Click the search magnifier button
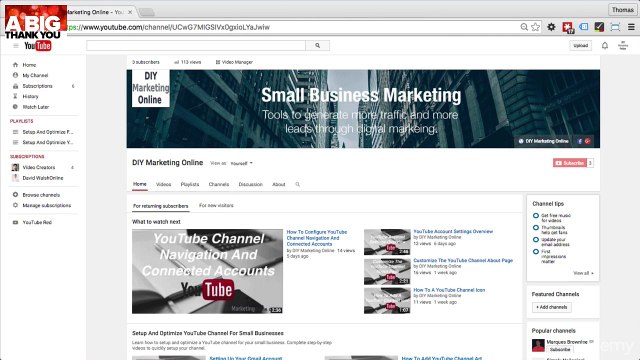This screenshot has height=360, width=640. click(x=318, y=46)
